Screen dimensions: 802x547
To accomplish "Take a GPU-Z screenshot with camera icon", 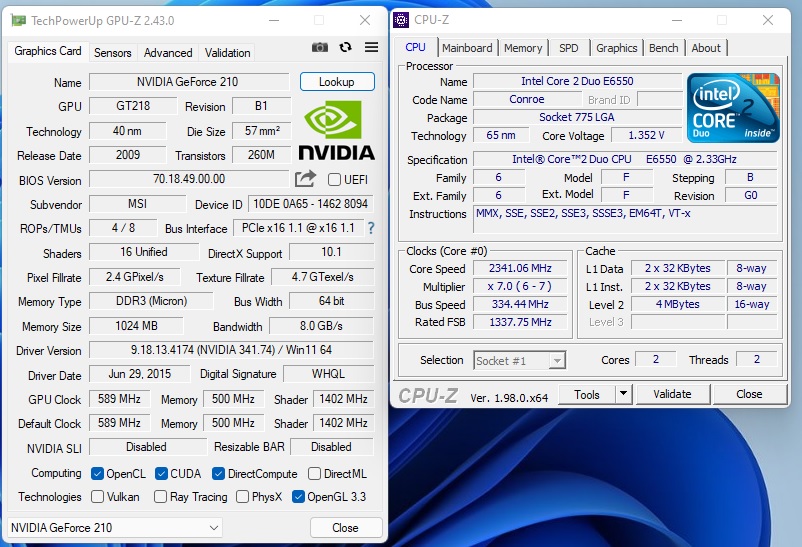I will [320, 48].
